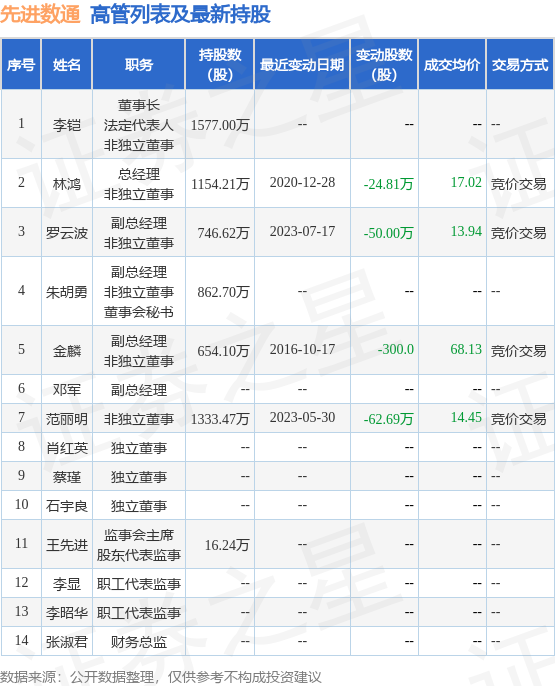This screenshot has height=686, width=555.
Task: Click 竞价交易 in 罗云波's row
Action: (x=519, y=233)
